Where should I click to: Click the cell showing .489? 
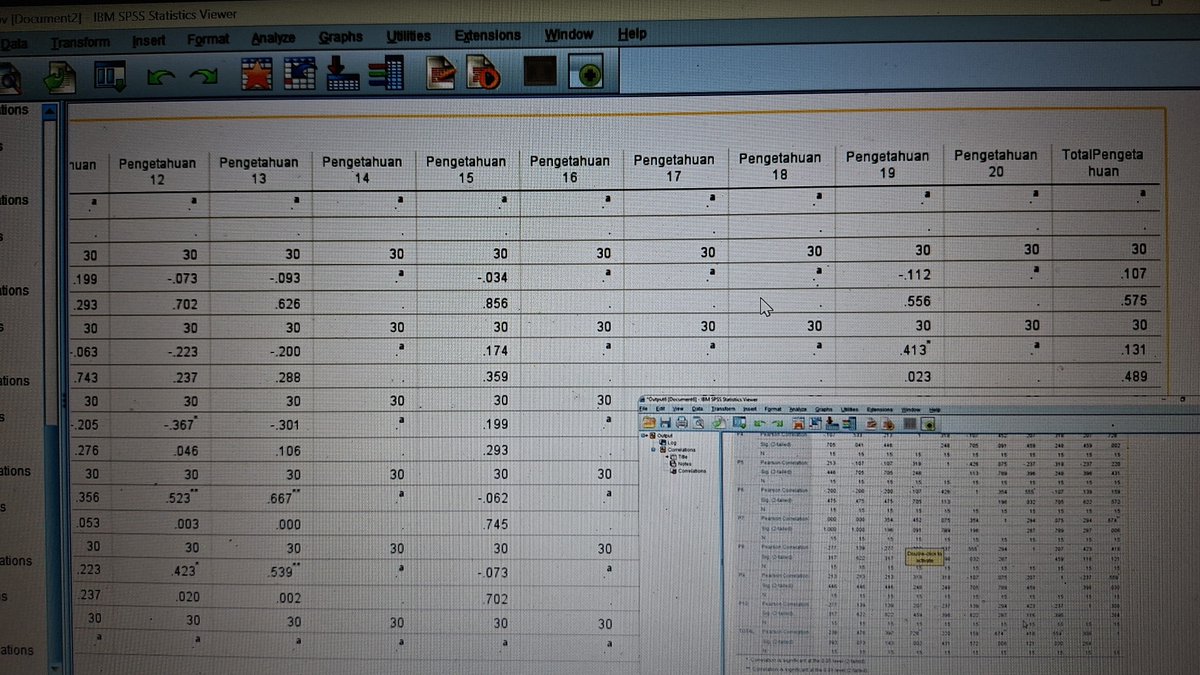[x=1134, y=377]
